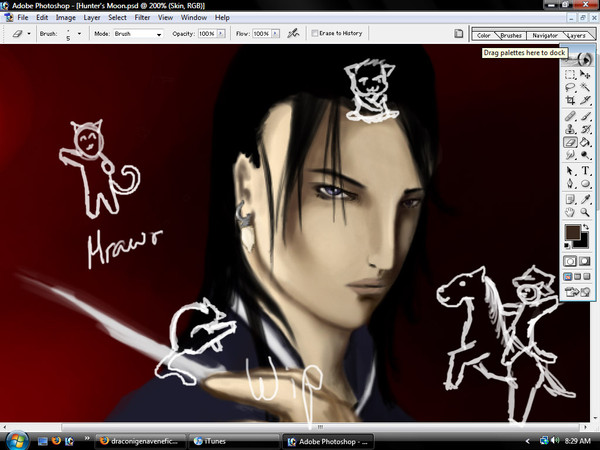Choose Full Screen mode
Image resolution: width=600 pixels, height=450 pixels.
tap(587, 277)
